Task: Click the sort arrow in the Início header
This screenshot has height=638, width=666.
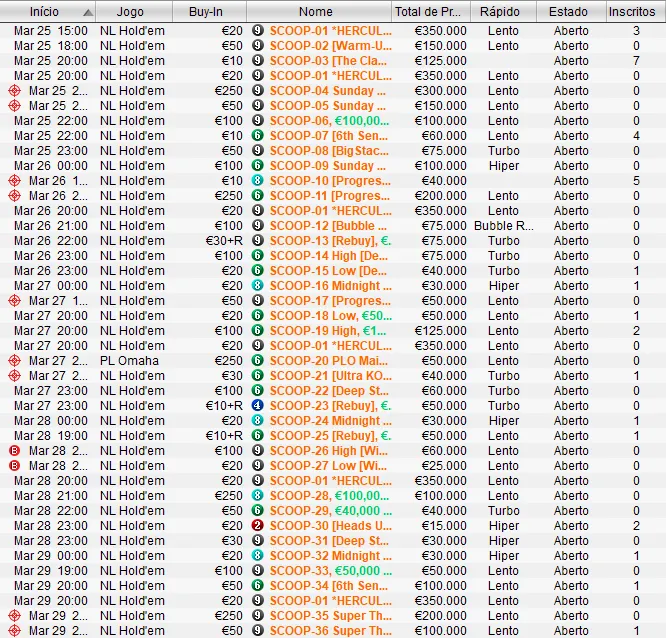Action: pos(87,12)
